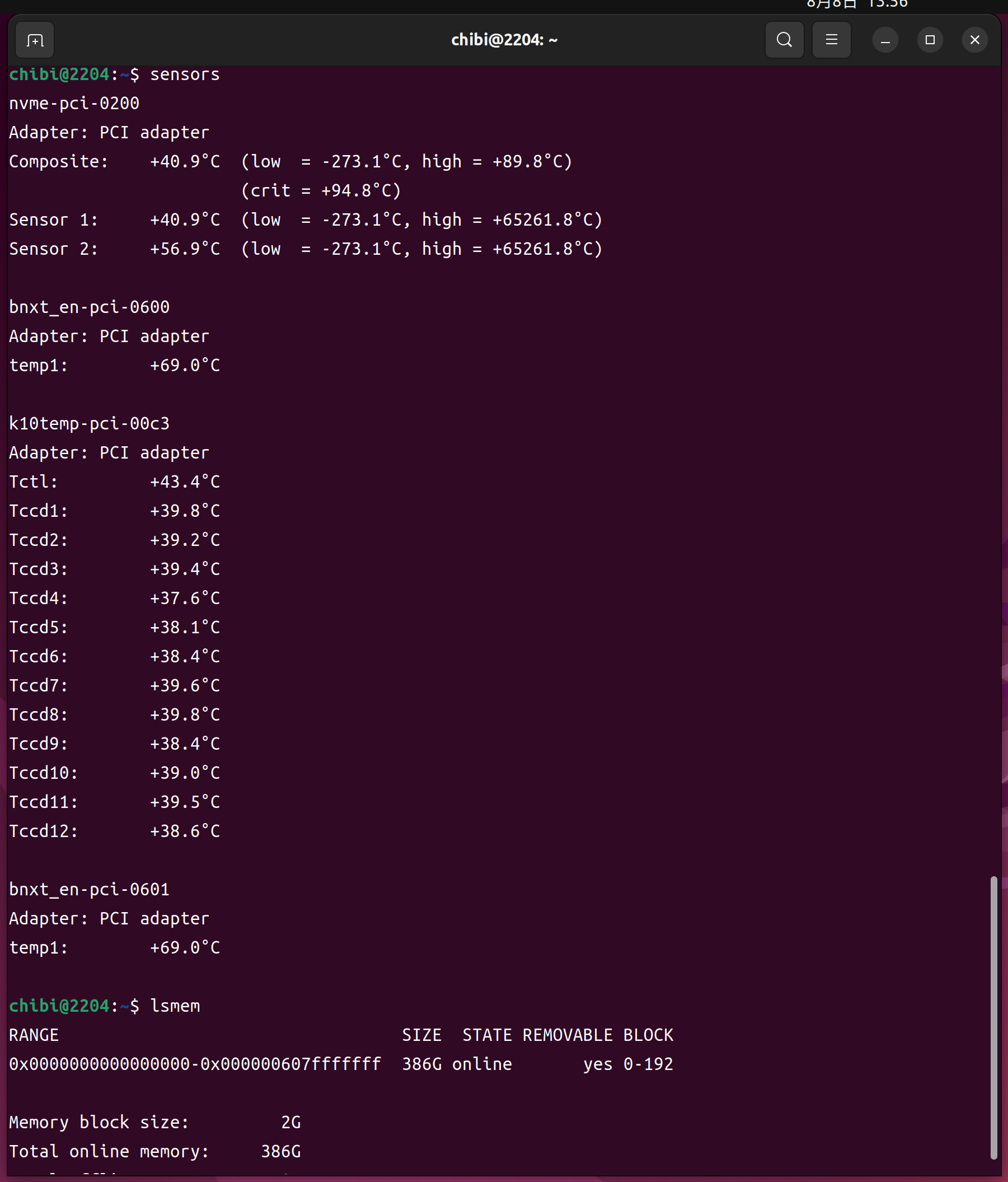This screenshot has height=1182, width=1008.
Task: Click the window title chibi@2204: ~
Action: click(504, 40)
